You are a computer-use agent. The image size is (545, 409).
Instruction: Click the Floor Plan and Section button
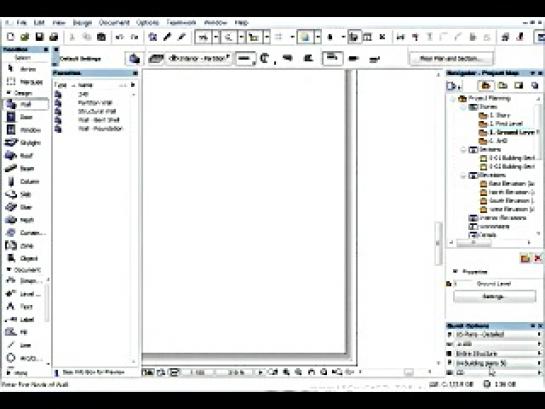pyautogui.click(x=451, y=58)
